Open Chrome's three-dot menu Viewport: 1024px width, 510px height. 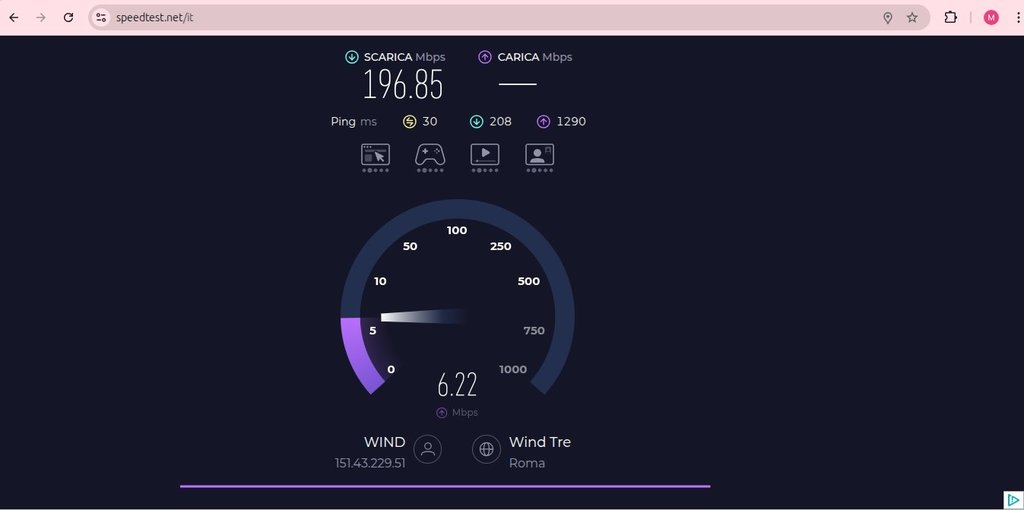(x=1018, y=18)
